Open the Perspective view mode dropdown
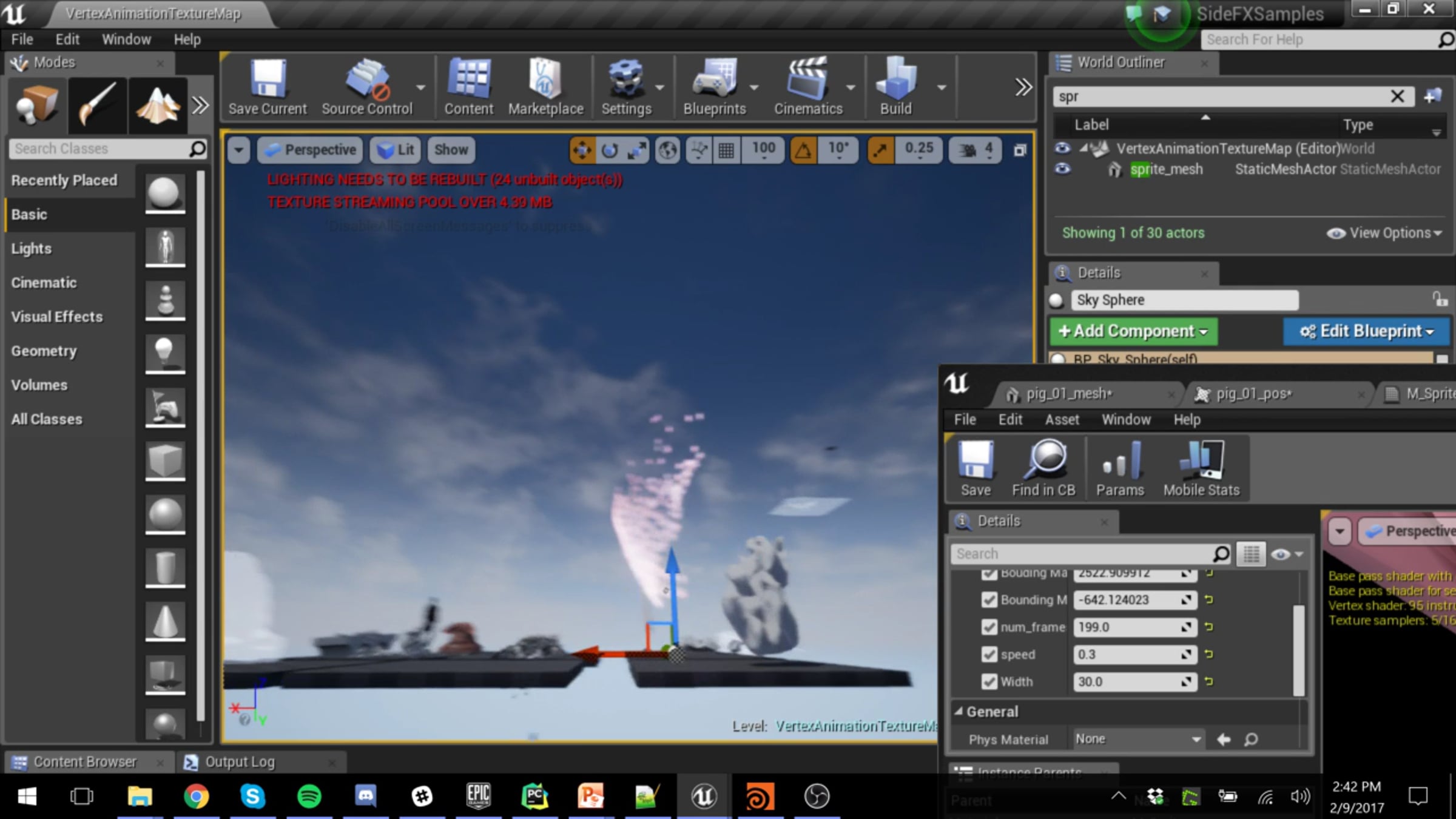The height and width of the screenshot is (819, 1456). tap(311, 150)
